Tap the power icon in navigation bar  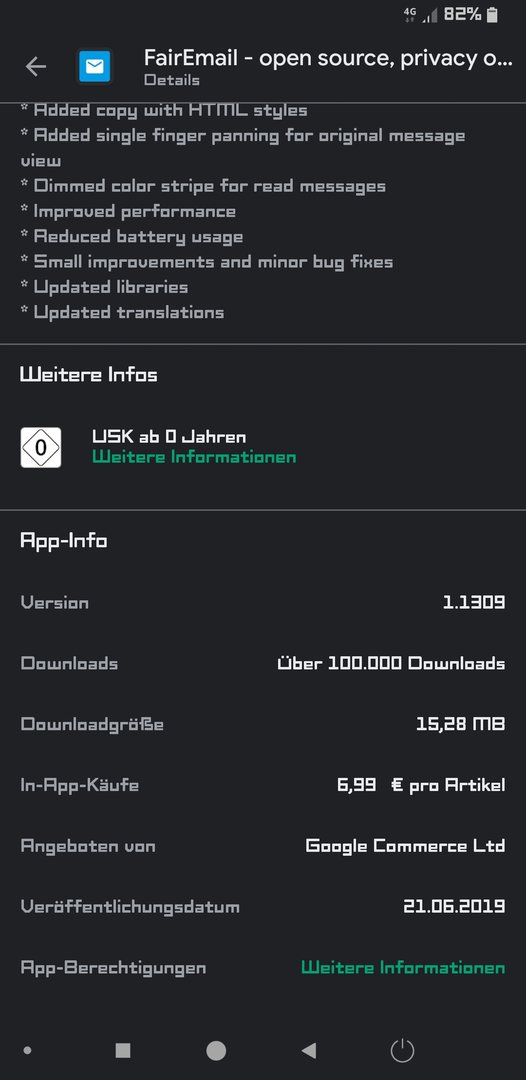click(403, 1050)
